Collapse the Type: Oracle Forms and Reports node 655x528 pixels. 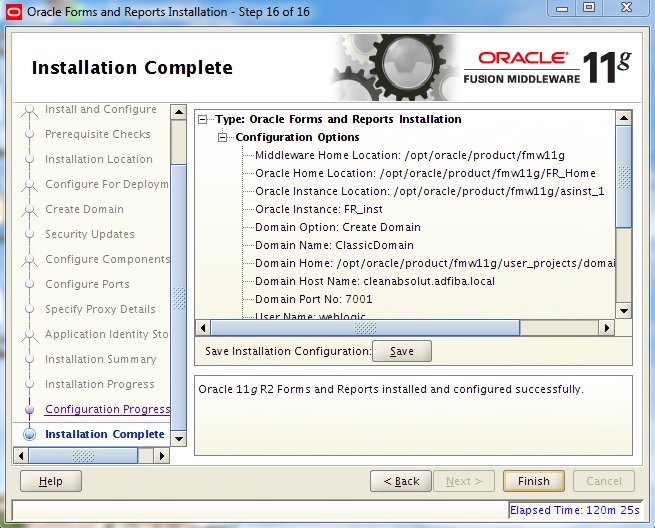pyautogui.click(x=204, y=119)
